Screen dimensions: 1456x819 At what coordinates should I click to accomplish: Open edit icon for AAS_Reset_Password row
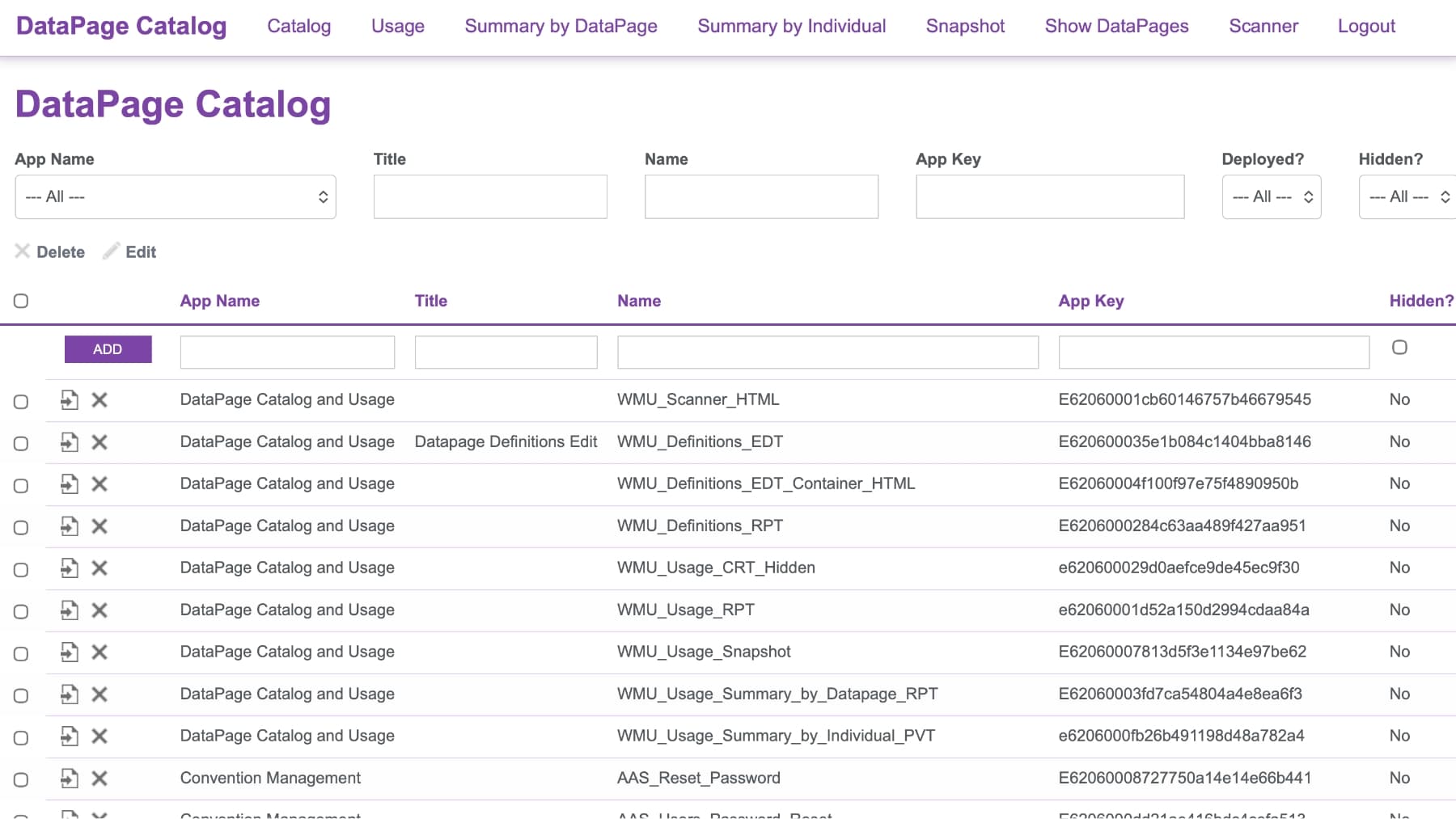(x=70, y=778)
